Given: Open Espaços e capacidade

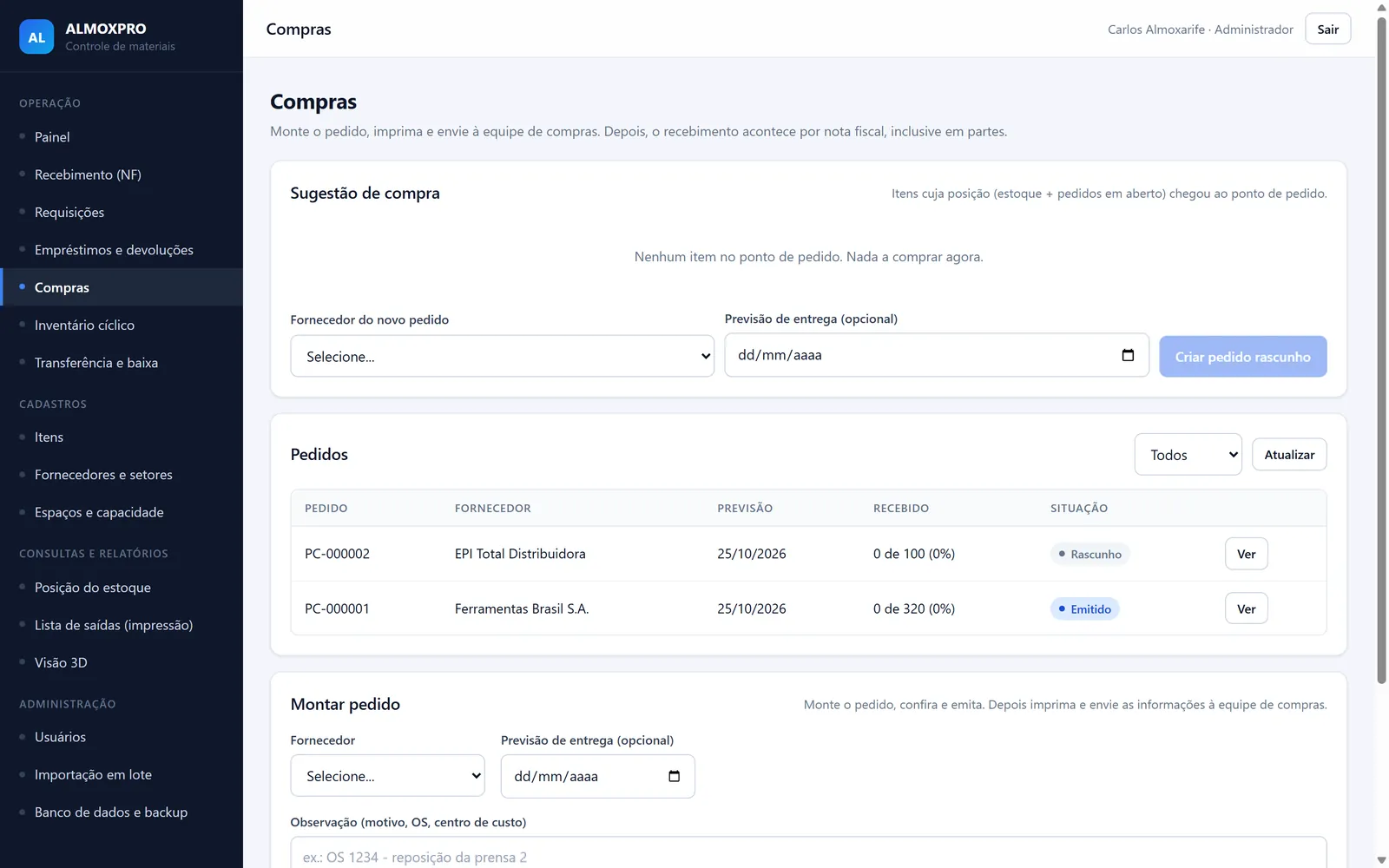Looking at the screenshot, I should [x=122, y=512].
